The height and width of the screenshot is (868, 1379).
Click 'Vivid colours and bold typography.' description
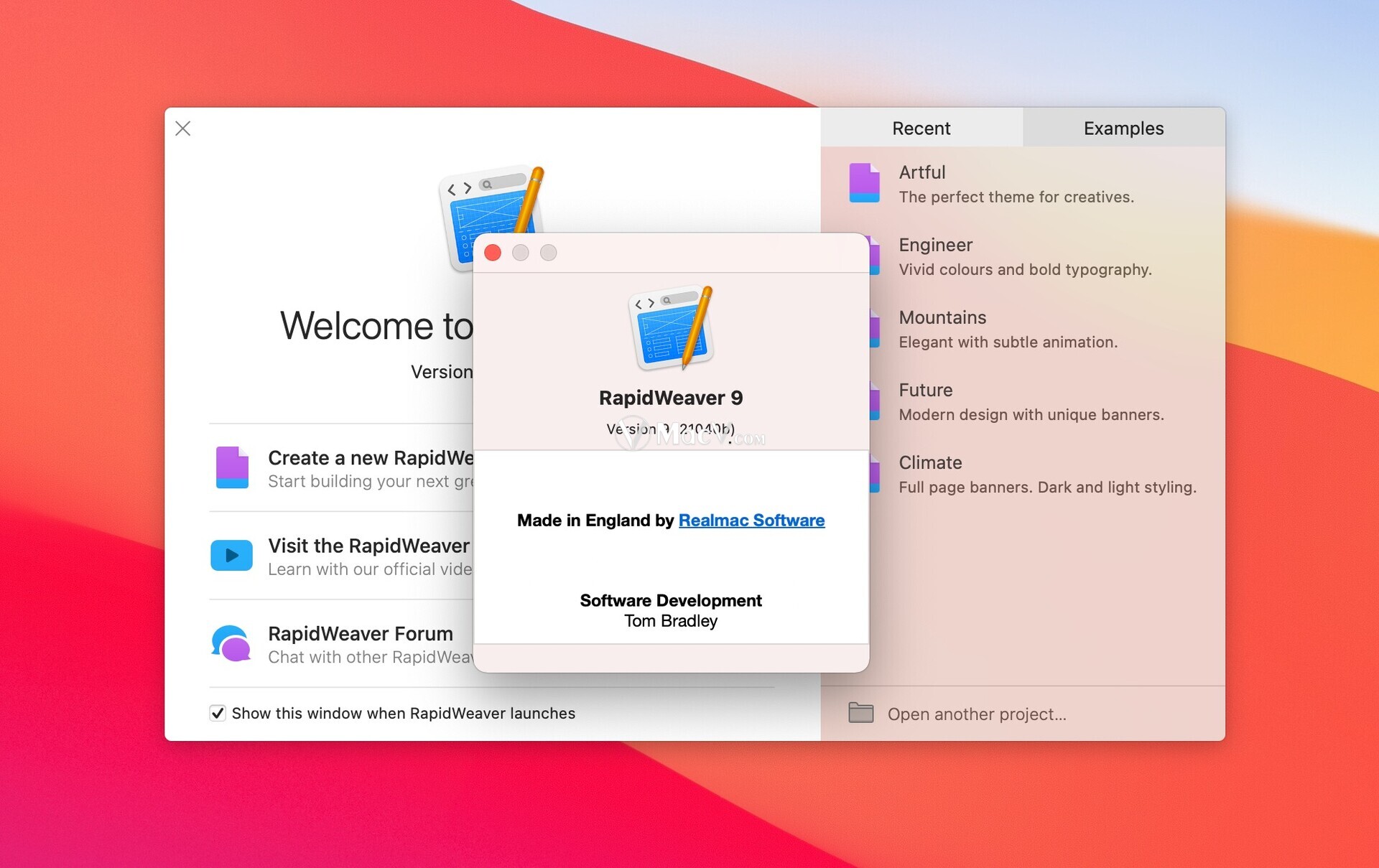pyautogui.click(x=1025, y=269)
